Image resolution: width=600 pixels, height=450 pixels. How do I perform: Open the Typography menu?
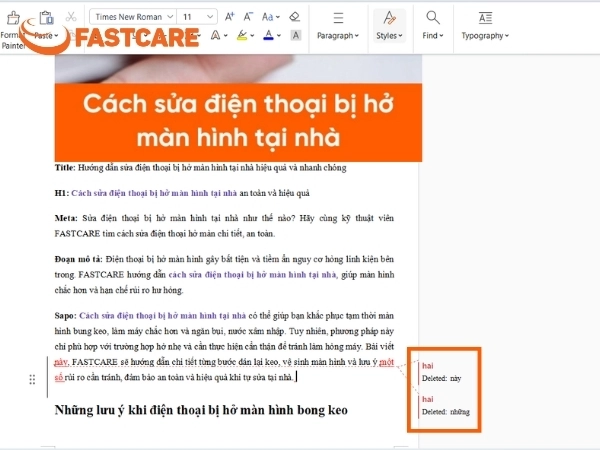click(x=485, y=36)
